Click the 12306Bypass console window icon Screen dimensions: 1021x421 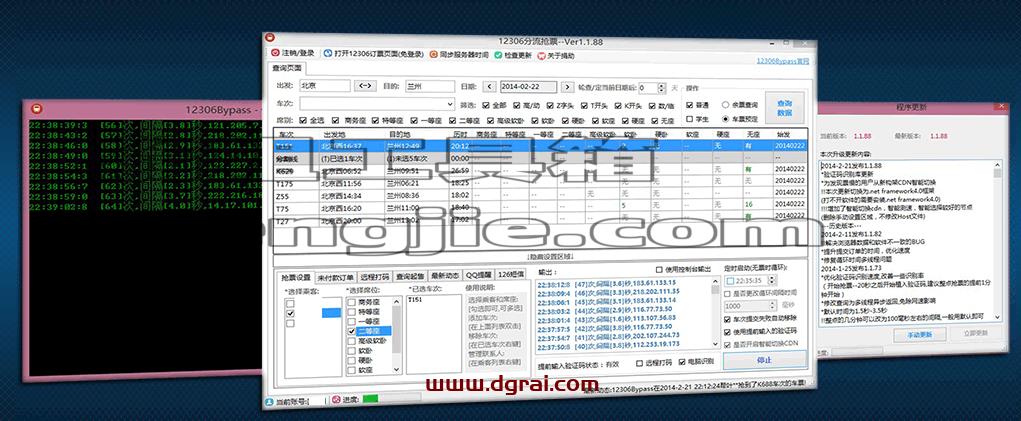pyautogui.click(x=38, y=109)
